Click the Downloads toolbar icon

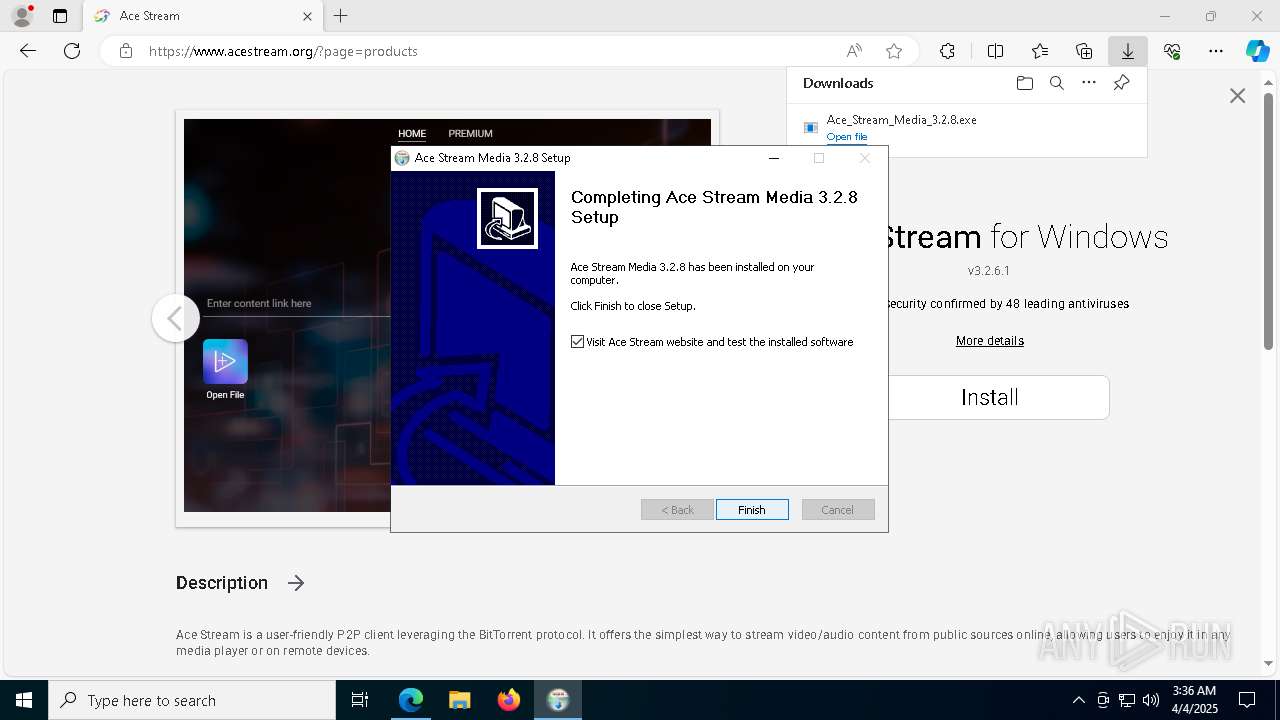pos(1128,51)
